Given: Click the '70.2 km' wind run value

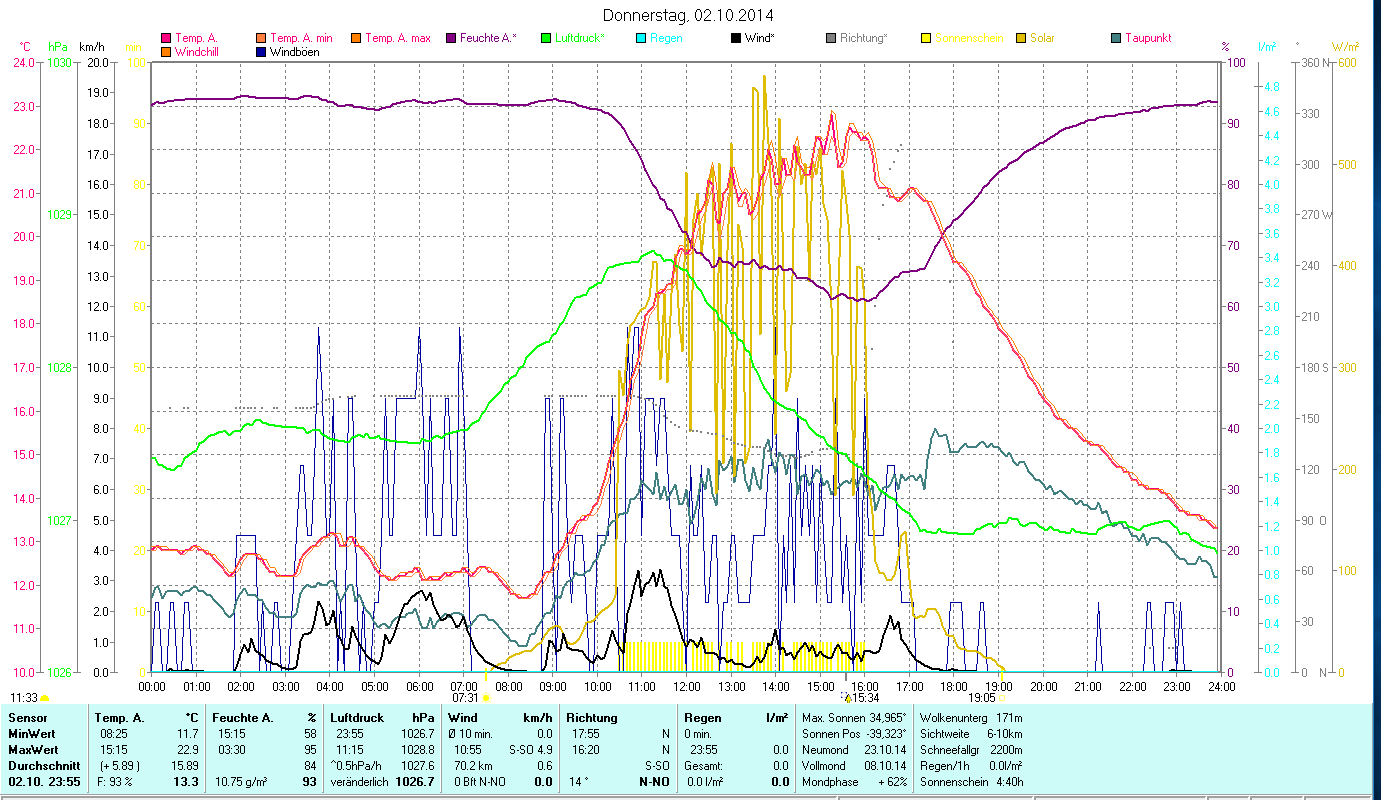Looking at the screenshot, I should tap(473, 766).
